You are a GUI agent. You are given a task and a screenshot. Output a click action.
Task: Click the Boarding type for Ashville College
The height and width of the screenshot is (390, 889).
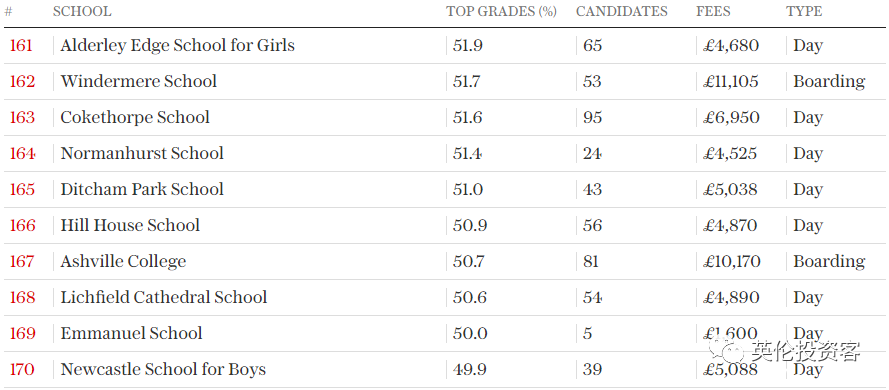click(829, 261)
